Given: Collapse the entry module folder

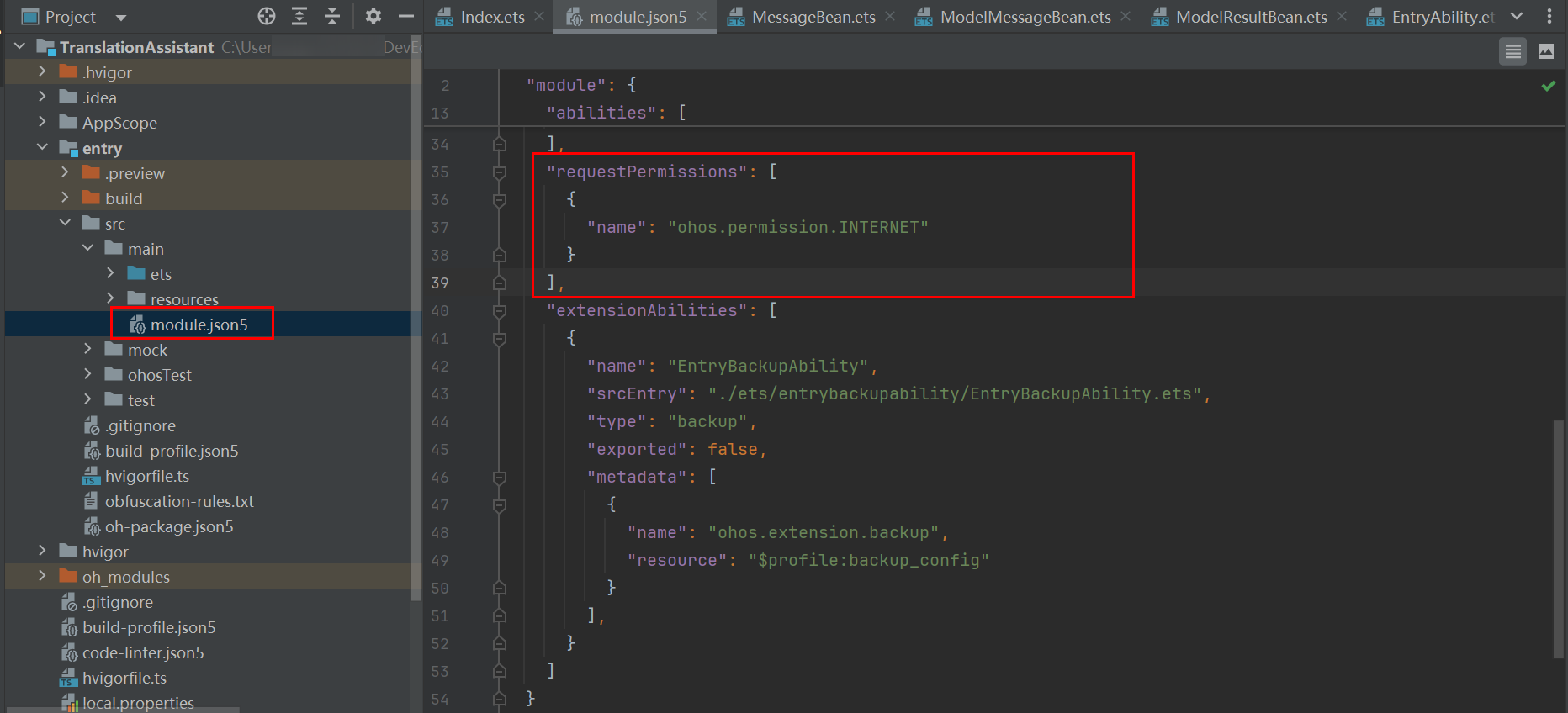Looking at the screenshot, I should 42,147.
